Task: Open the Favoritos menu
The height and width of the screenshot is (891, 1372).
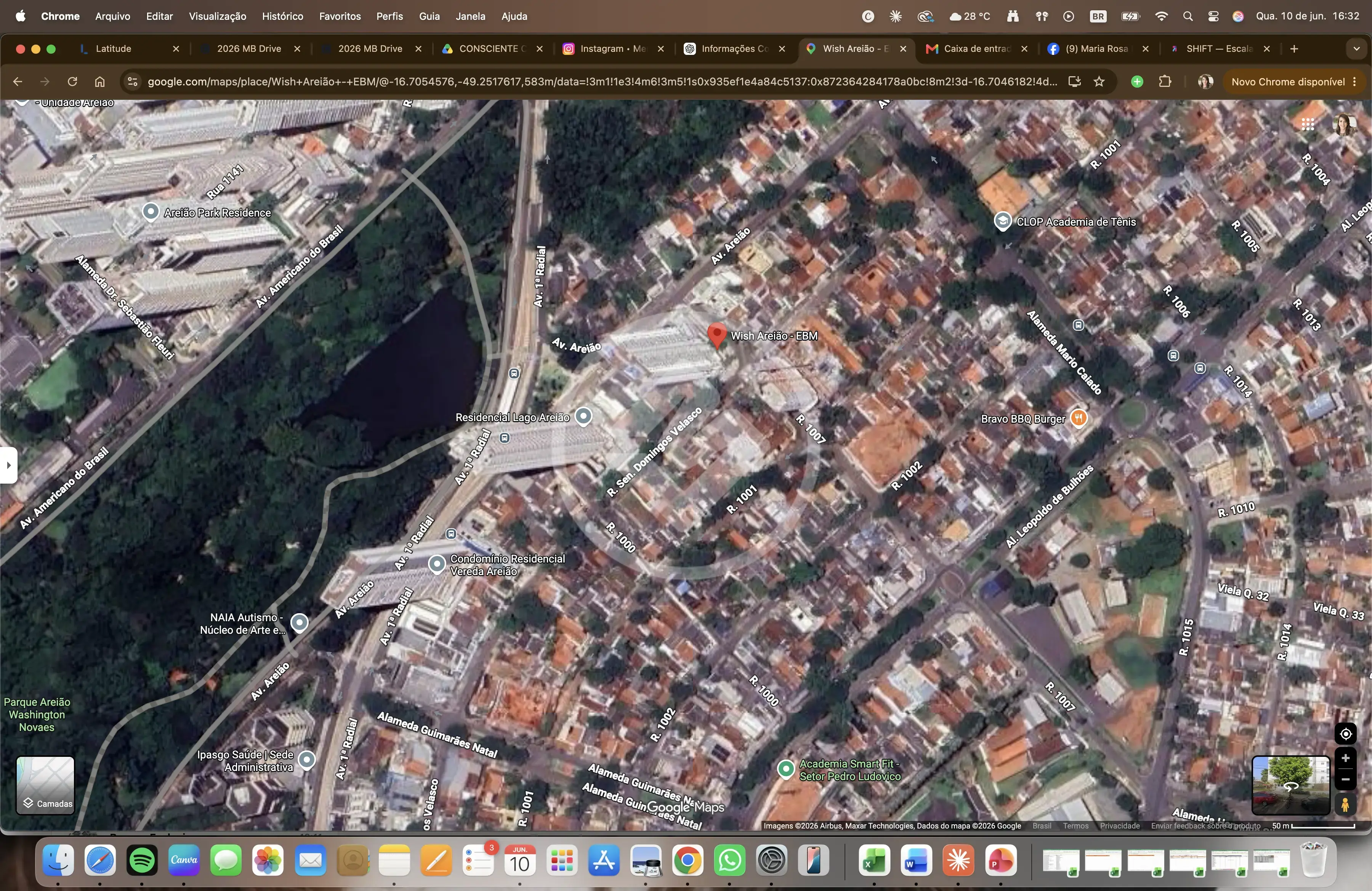Action: [340, 16]
